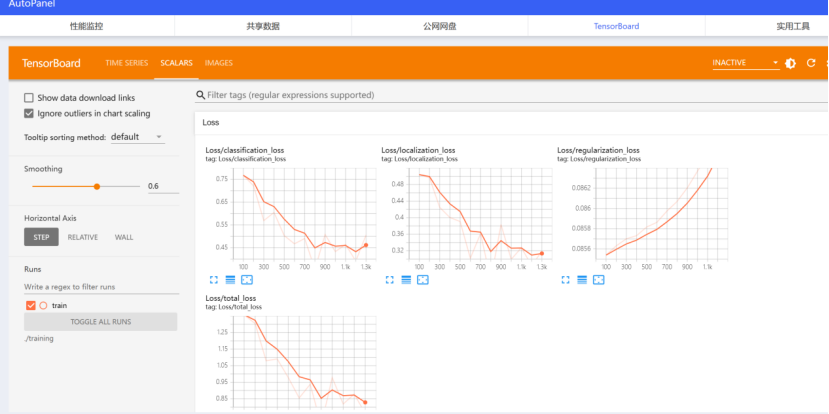Open the 公网网盘 tab in AutoPanel
829x414 pixels.
[439, 26]
